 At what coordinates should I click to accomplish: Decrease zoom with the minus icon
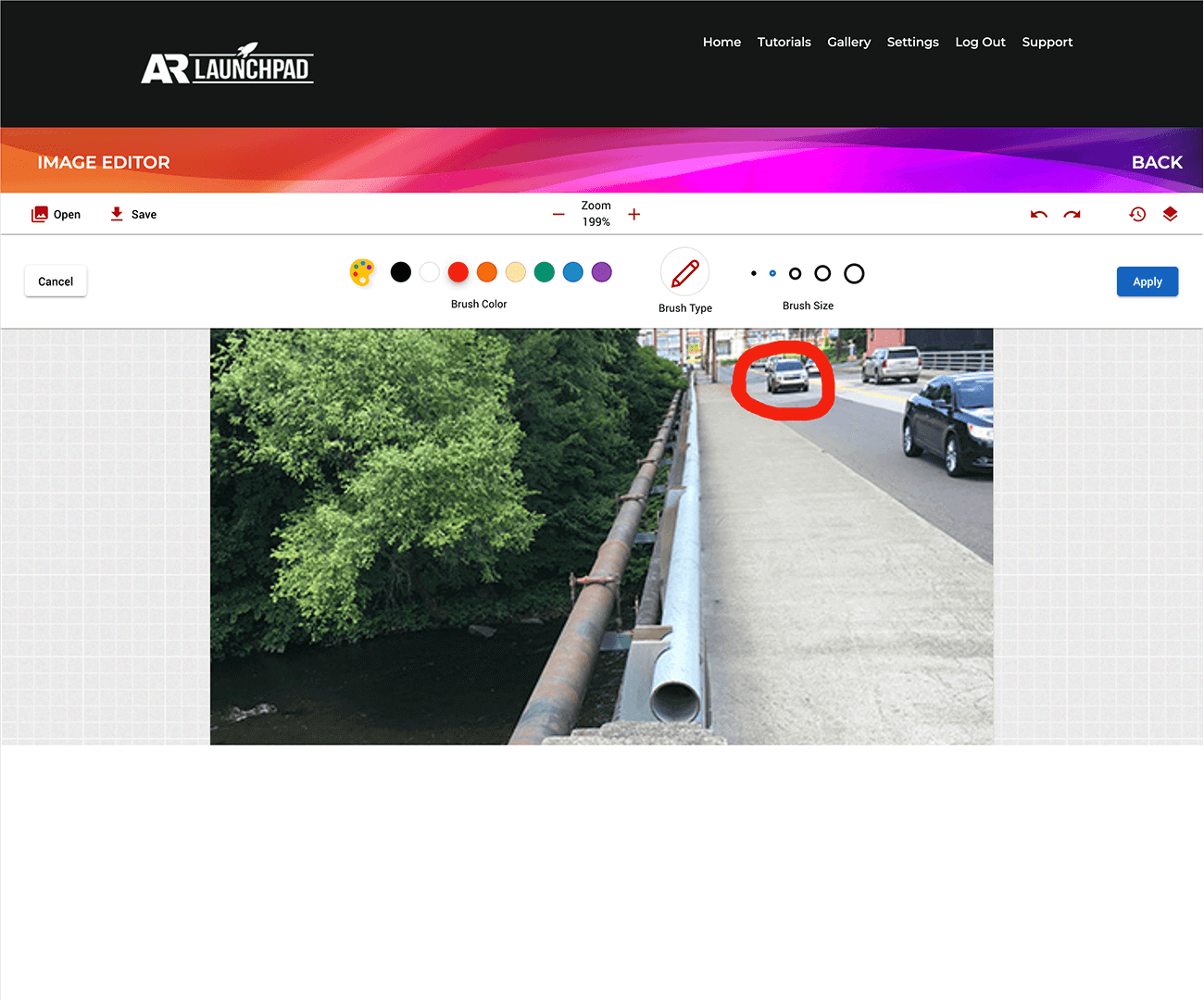coord(558,214)
